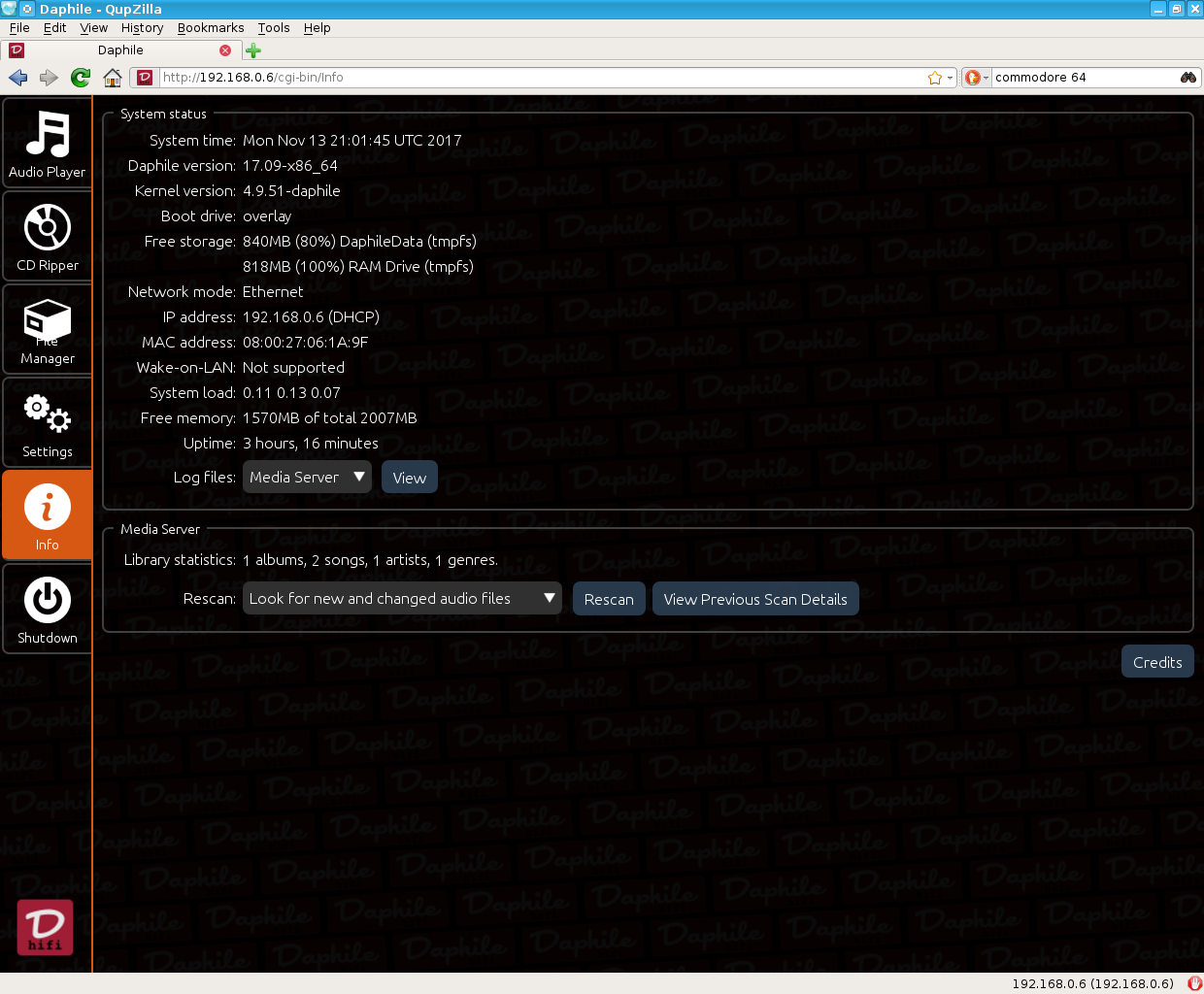This screenshot has height=994, width=1204.
Task: Click the Daphile version 17.09-x86_64 text
Action: click(x=290, y=165)
